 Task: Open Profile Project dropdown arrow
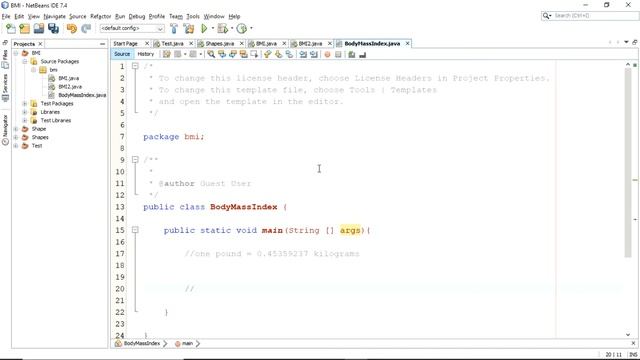251,29
